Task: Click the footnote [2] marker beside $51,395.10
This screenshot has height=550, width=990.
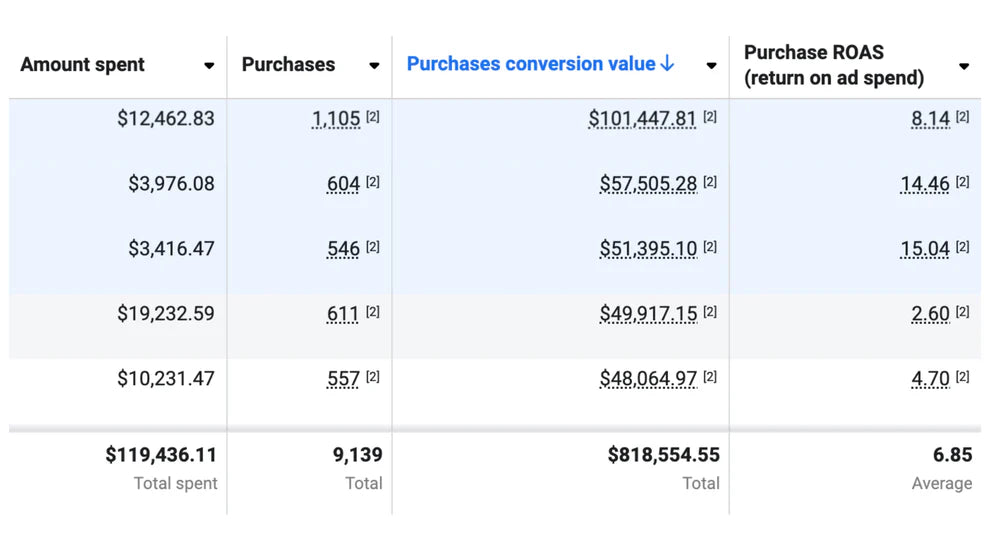Action: click(x=710, y=247)
